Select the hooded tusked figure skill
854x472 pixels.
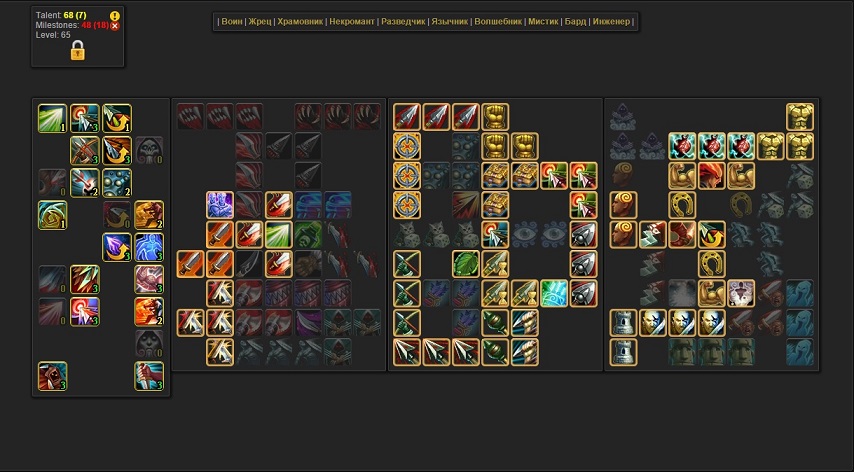53,376
